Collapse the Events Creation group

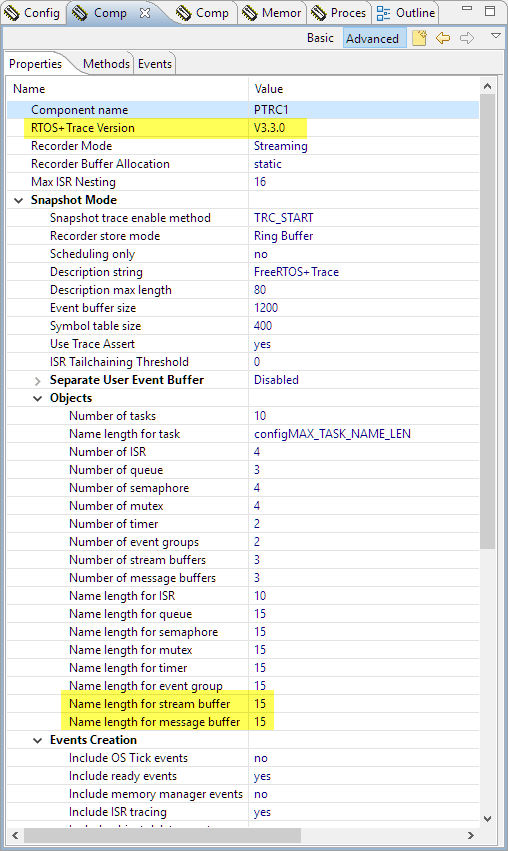click(x=37, y=740)
